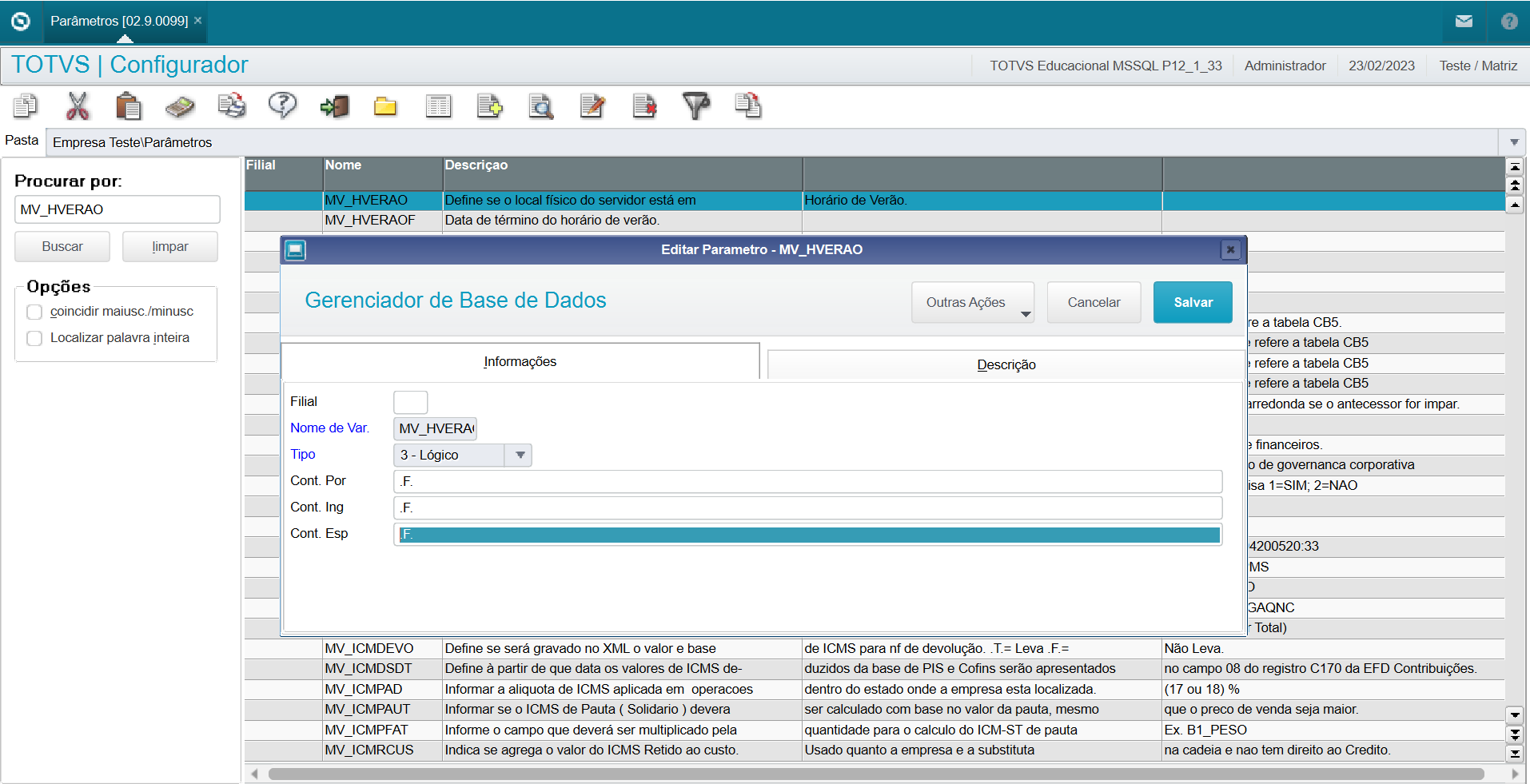Select the MV_ICMPAD row
This screenshot has width=1530, height=784.
pos(875,689)
